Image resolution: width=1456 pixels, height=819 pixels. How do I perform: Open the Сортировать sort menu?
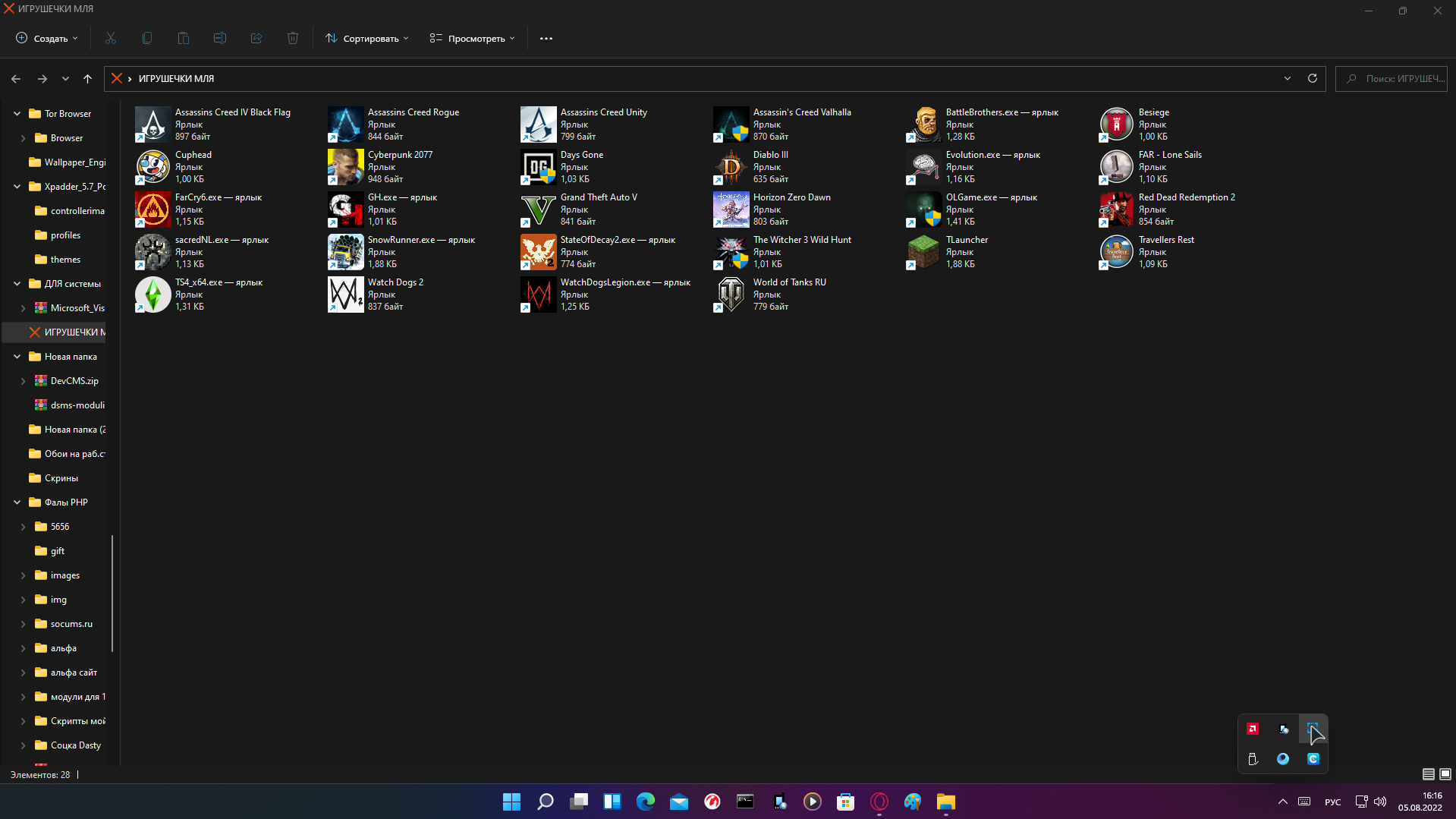367,38
